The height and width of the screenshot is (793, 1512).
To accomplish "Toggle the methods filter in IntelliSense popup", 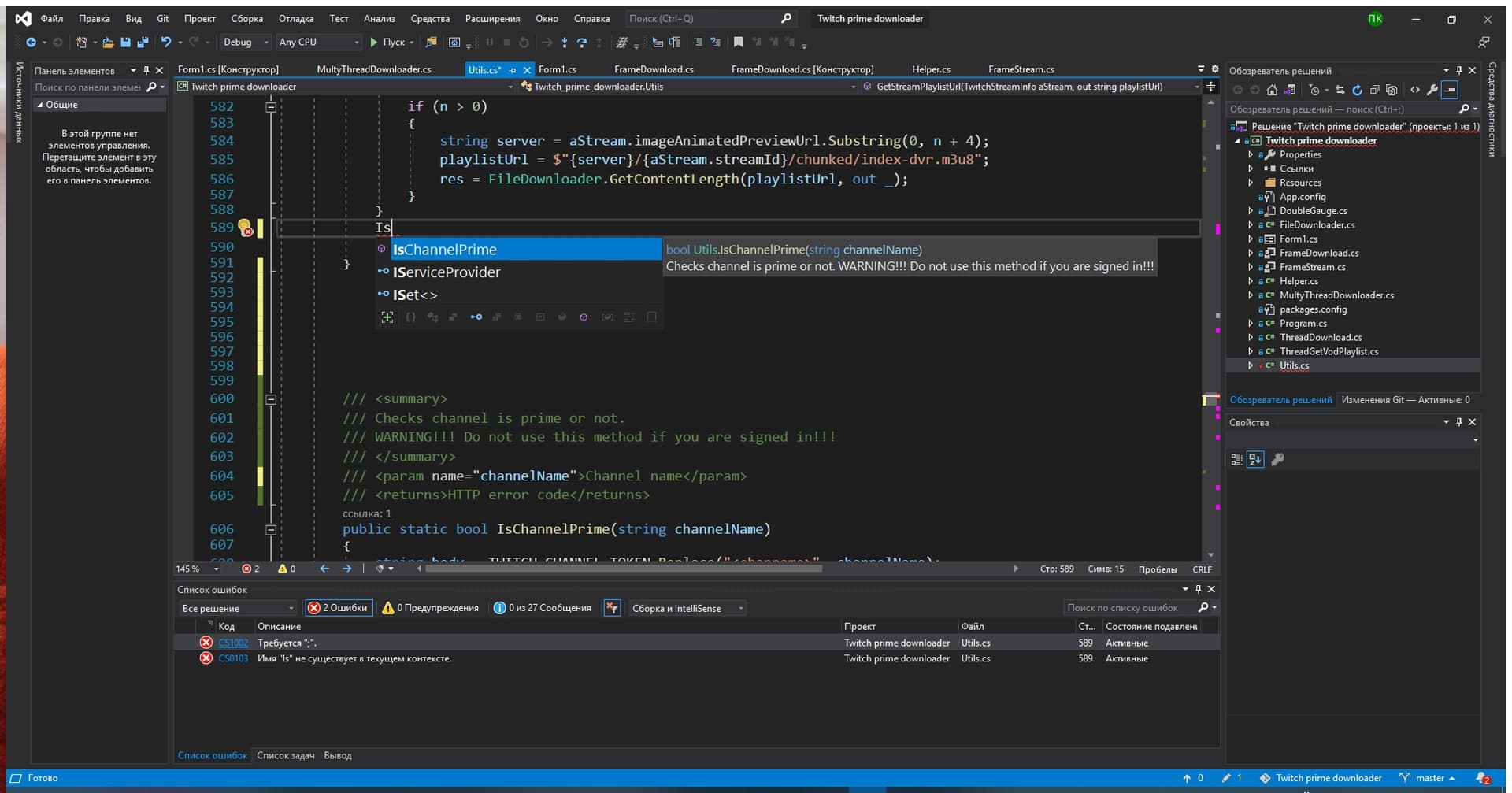I will click(584, 317).
